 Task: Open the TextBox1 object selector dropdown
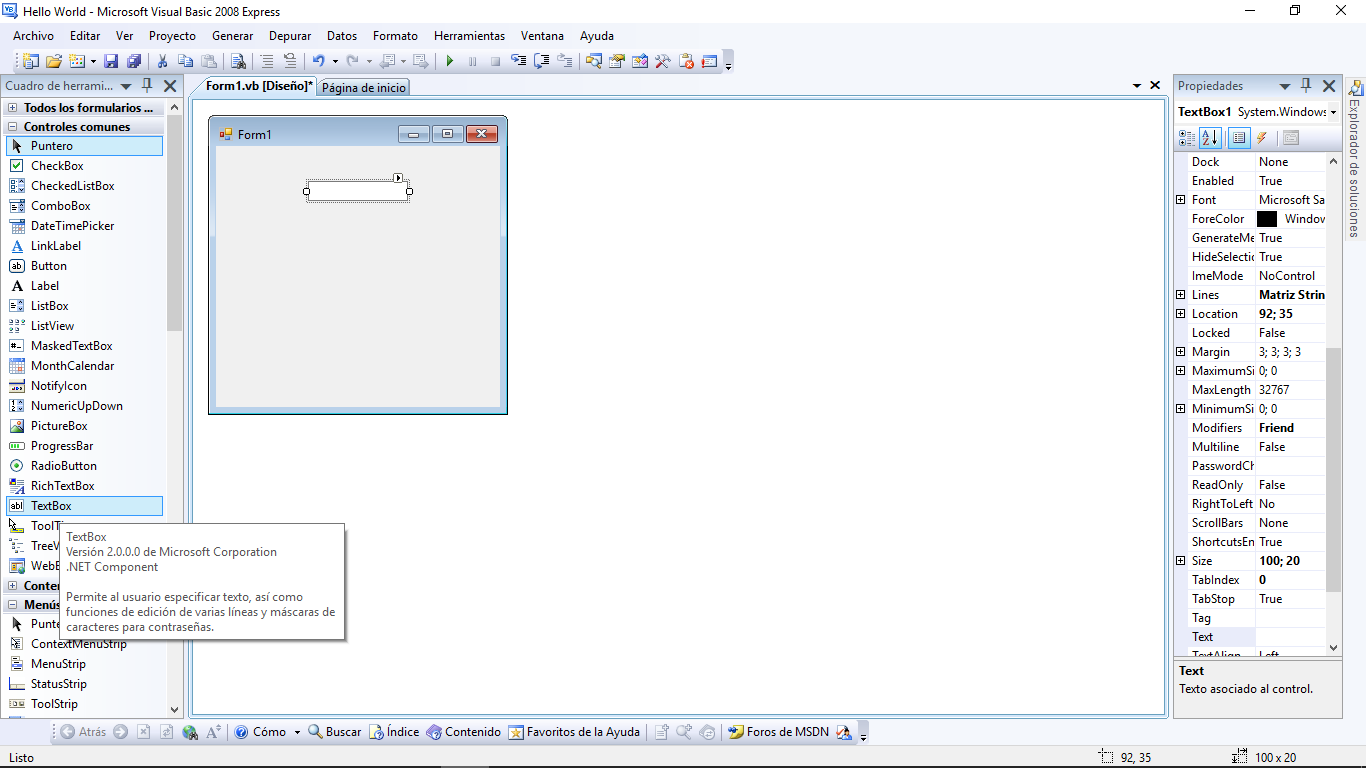(1333, 112)
